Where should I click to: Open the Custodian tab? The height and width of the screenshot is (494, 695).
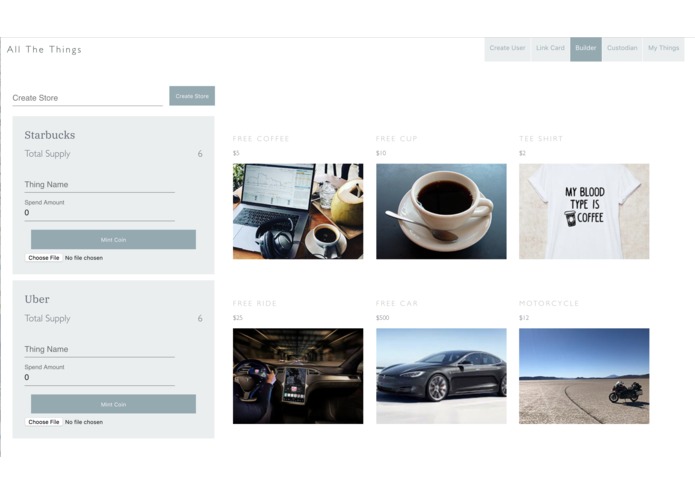pos(622,49)
